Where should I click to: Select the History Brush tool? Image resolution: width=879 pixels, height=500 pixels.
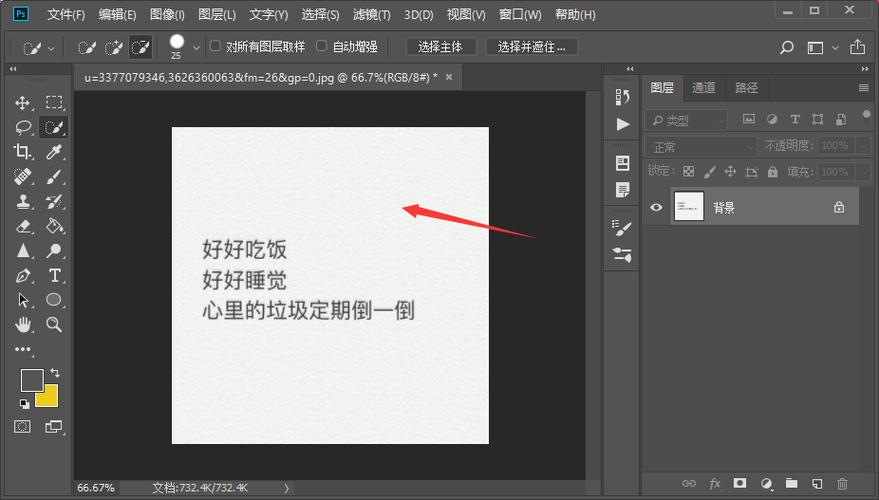pos(54,201)
